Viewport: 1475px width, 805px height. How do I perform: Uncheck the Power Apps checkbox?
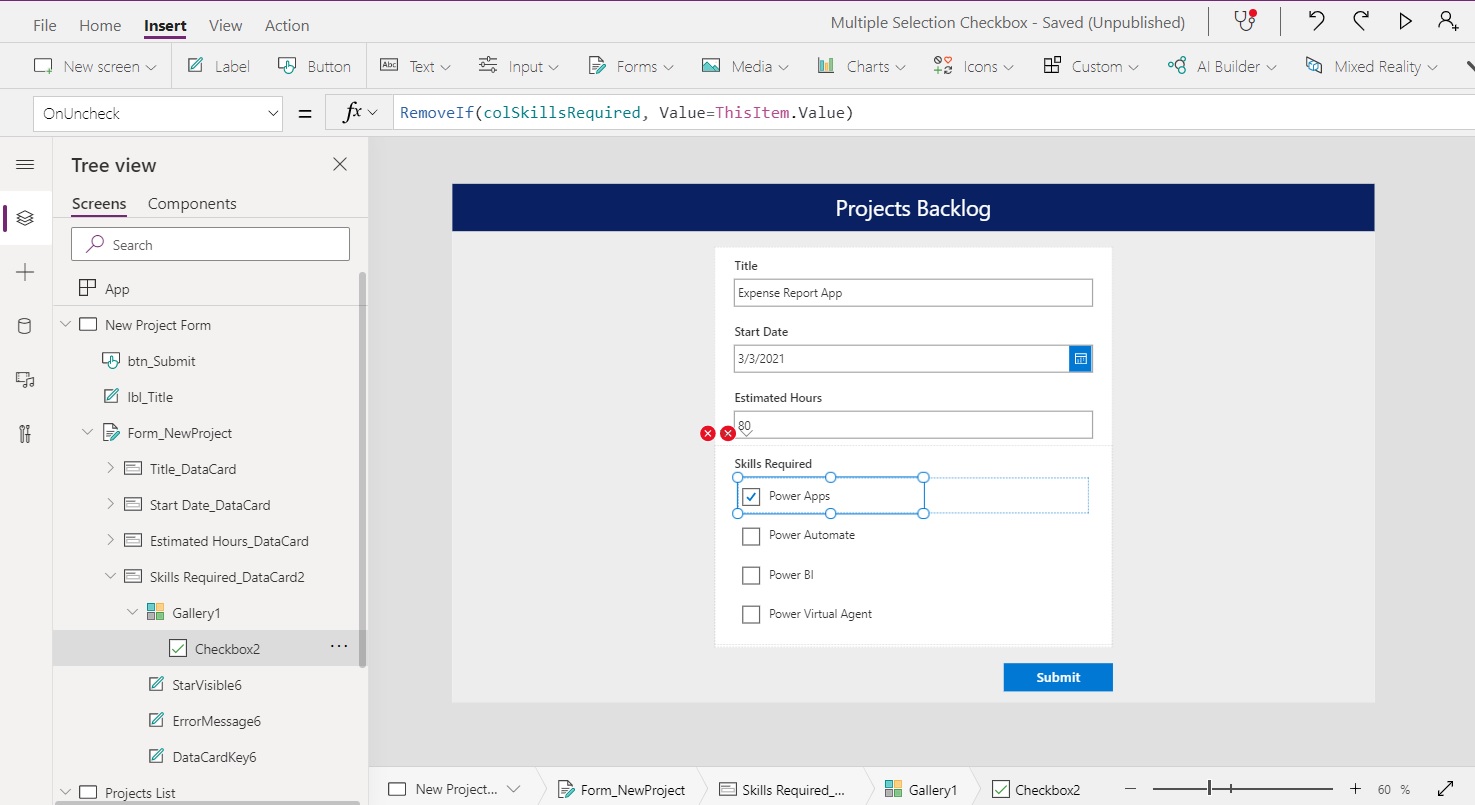(751, 495)
